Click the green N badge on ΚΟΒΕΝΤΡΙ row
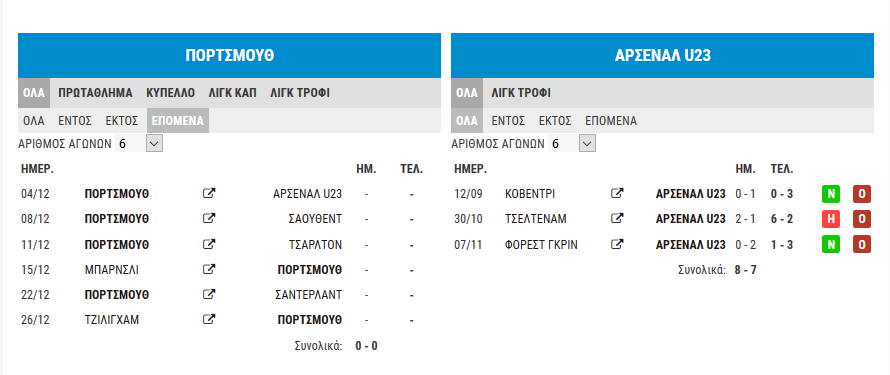This screenshot has width=890, height=375. [x=831, y=194]
